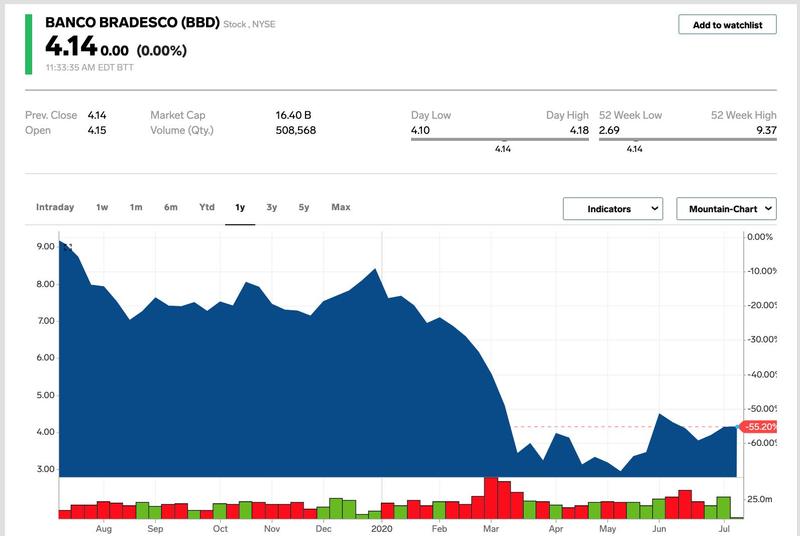The width and height of the screenshot is (800, 536).
Task: Click the tallest red volume bar in March
Action: [491, 498]
